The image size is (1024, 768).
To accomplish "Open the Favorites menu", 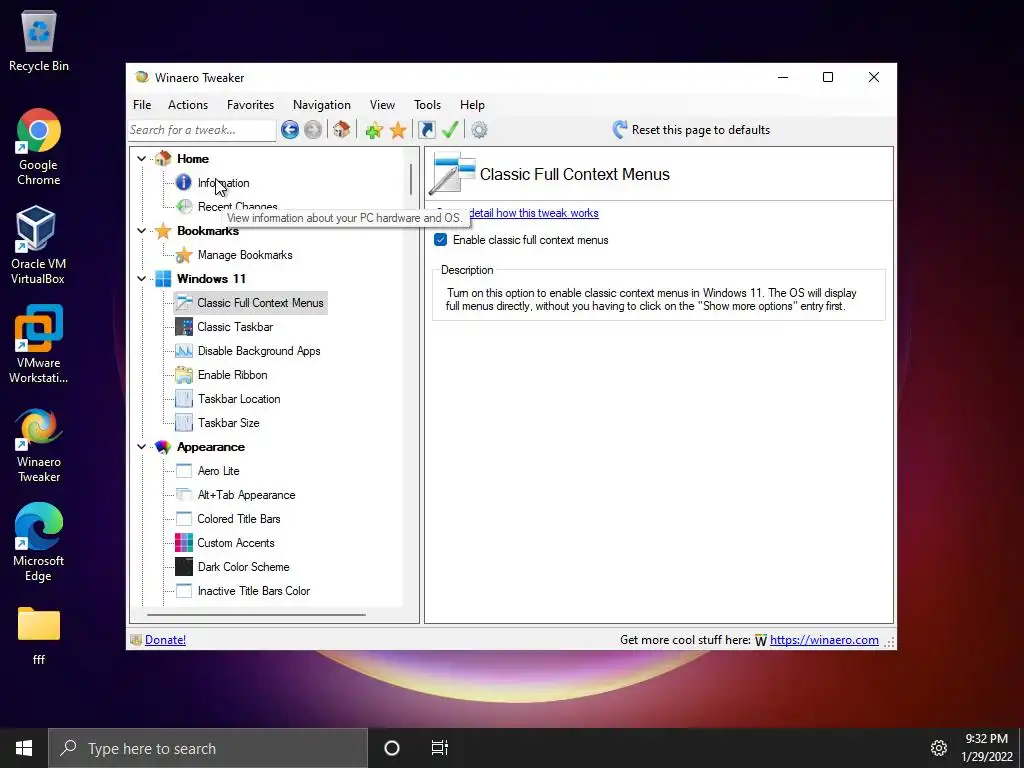I will [250, 104].
